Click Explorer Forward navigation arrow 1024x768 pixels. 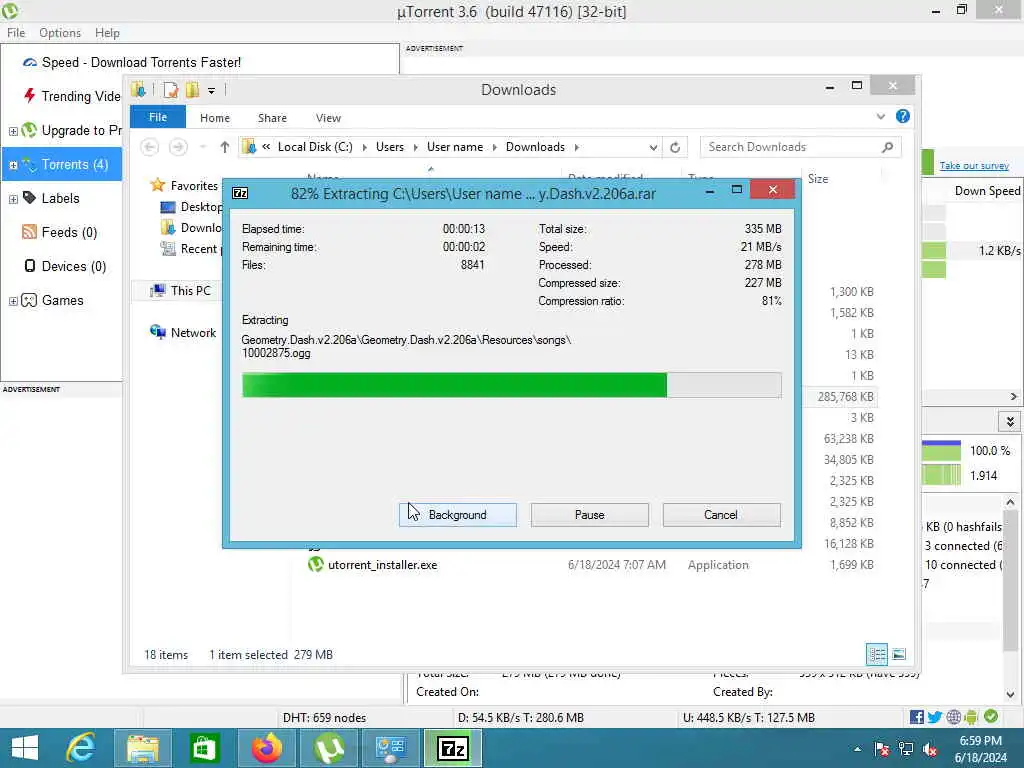click(178, 147)
